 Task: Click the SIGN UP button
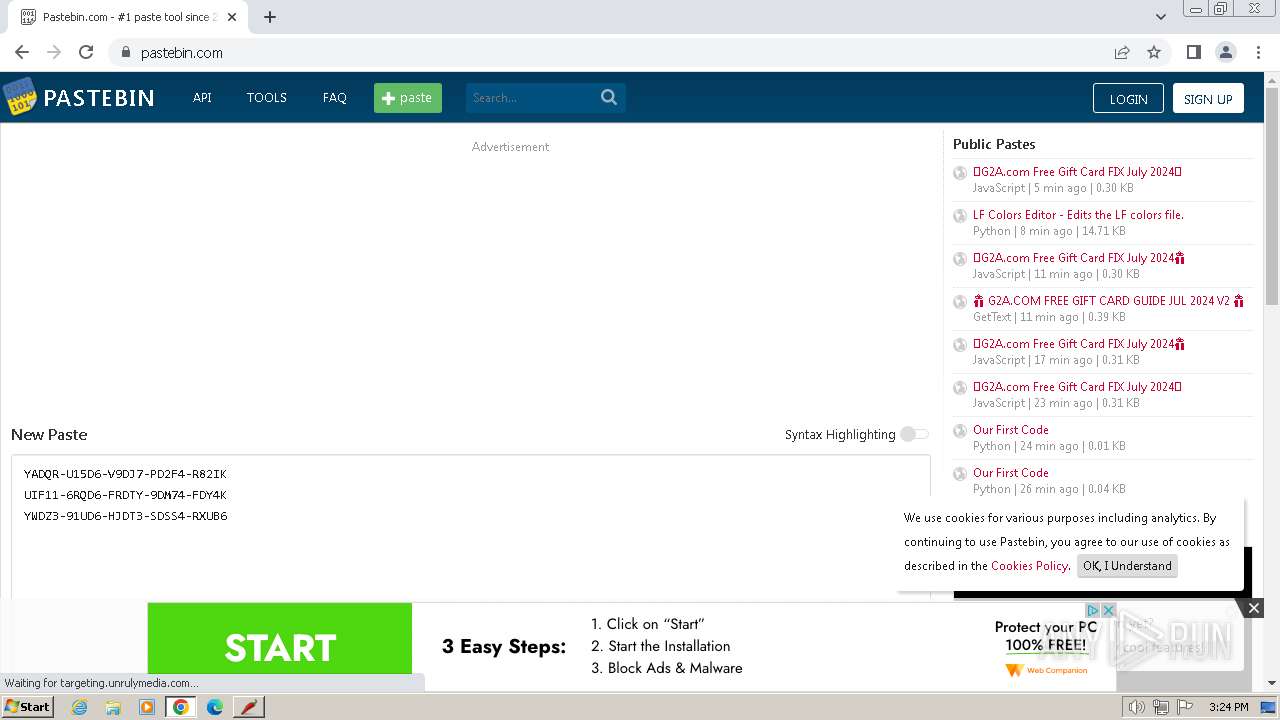click(1208, 98)
